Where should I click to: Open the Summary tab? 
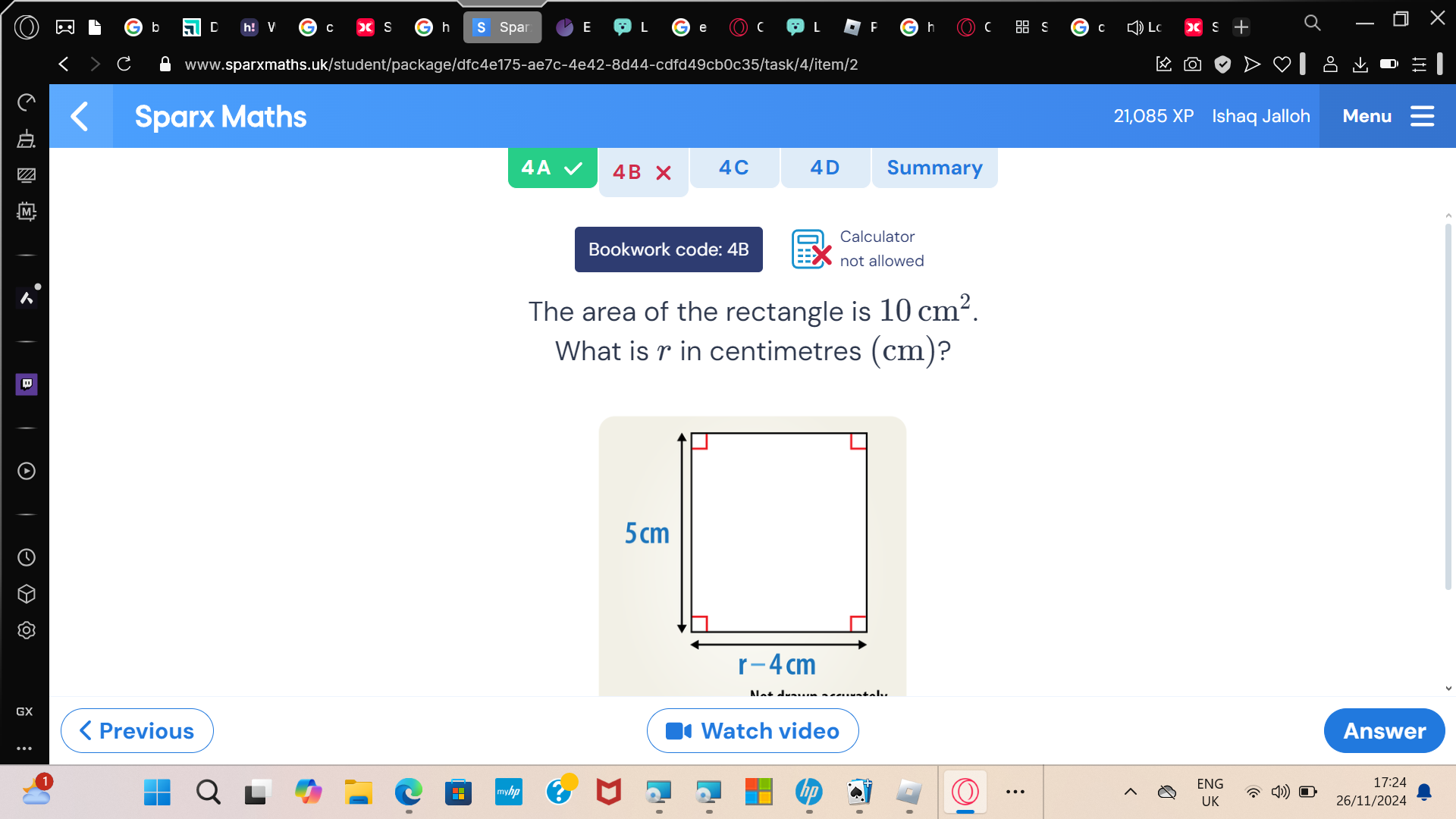pos(934,168)
